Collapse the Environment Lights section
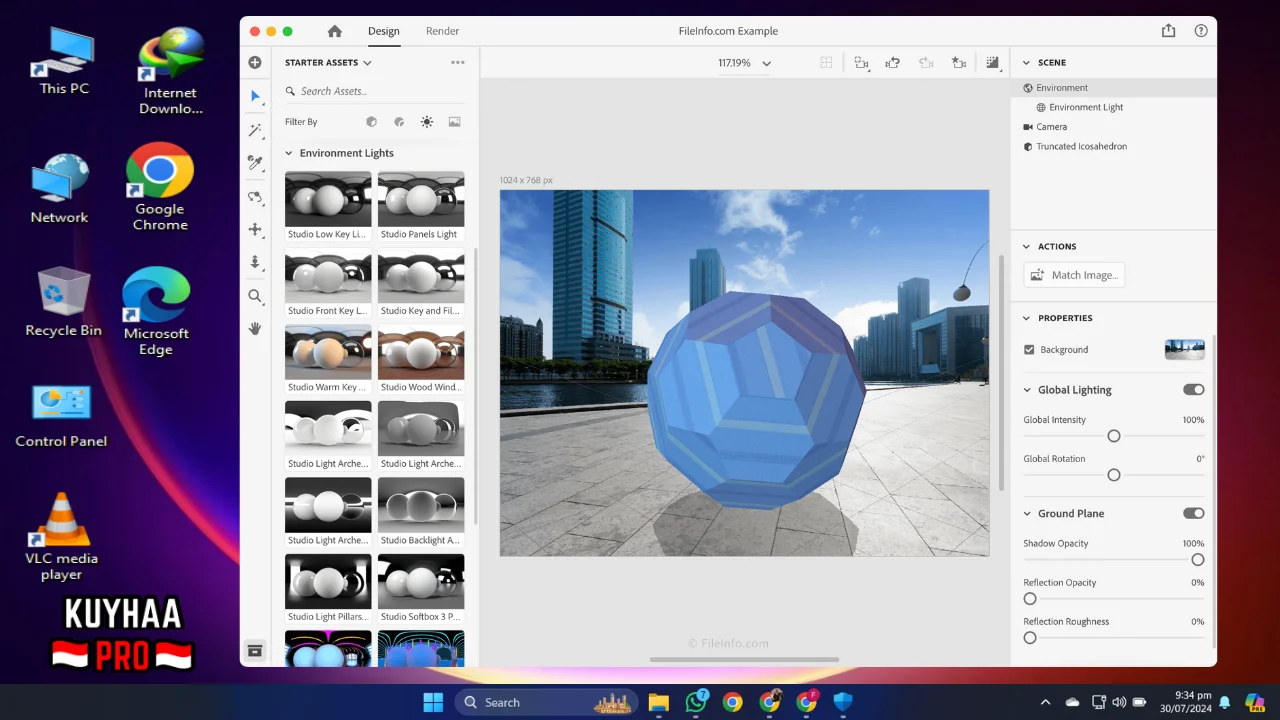Image resolution: width=1280 pixels, height=720 pixels. click(289, 153)
